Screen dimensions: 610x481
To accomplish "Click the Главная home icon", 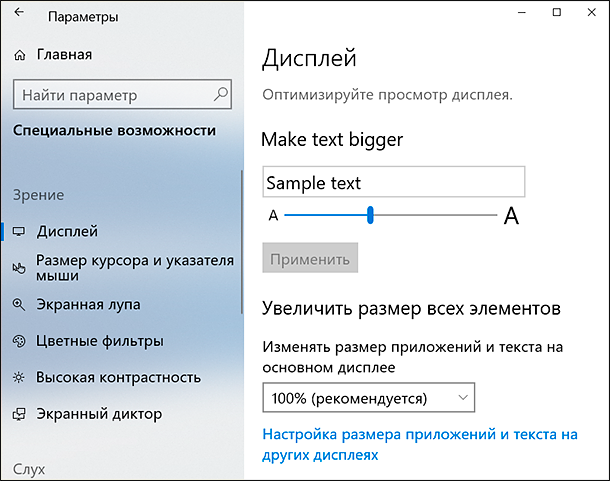I will tap(20, 54).
